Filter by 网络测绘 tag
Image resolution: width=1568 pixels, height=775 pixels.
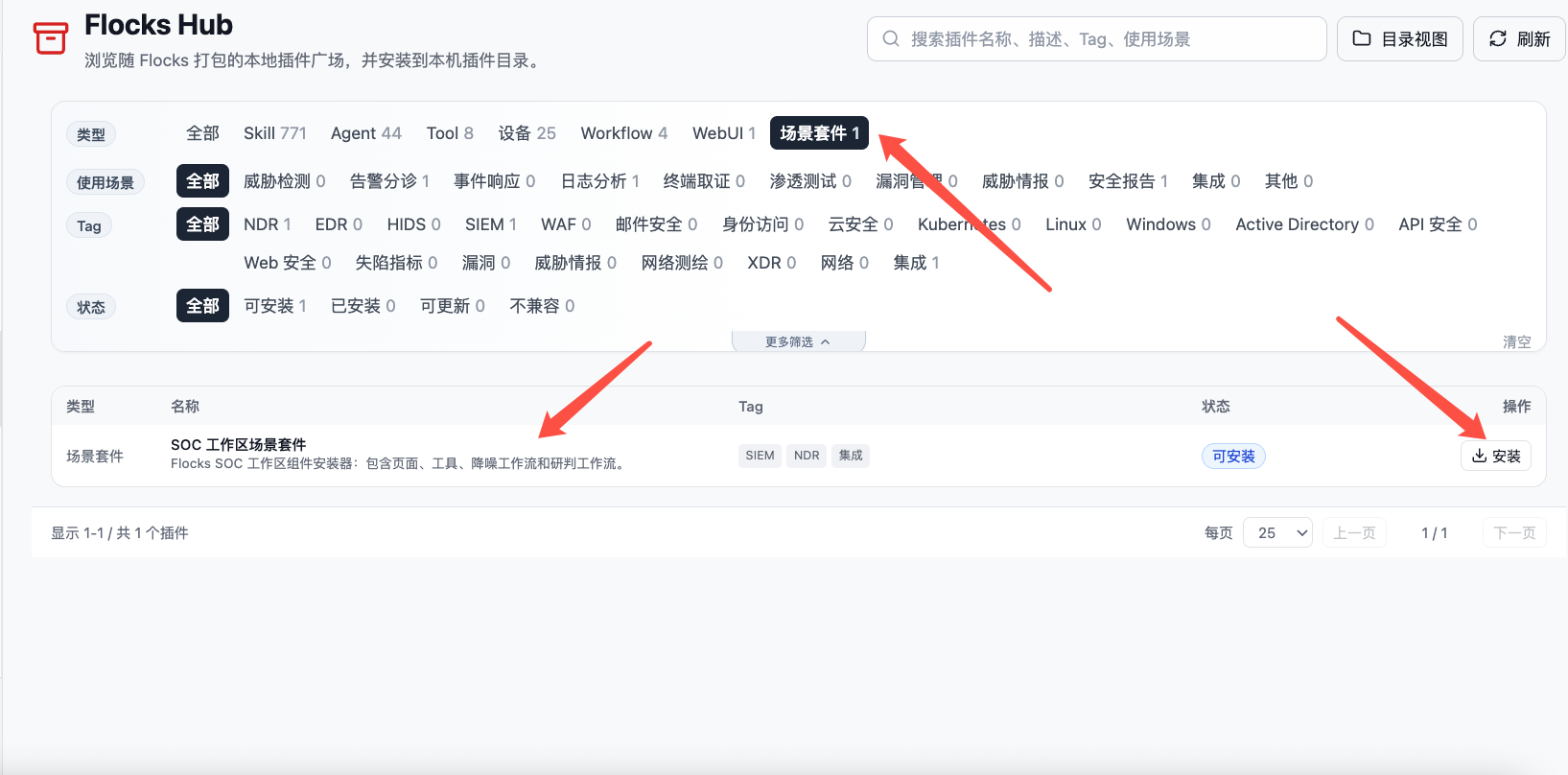click(x=682, y=263)
